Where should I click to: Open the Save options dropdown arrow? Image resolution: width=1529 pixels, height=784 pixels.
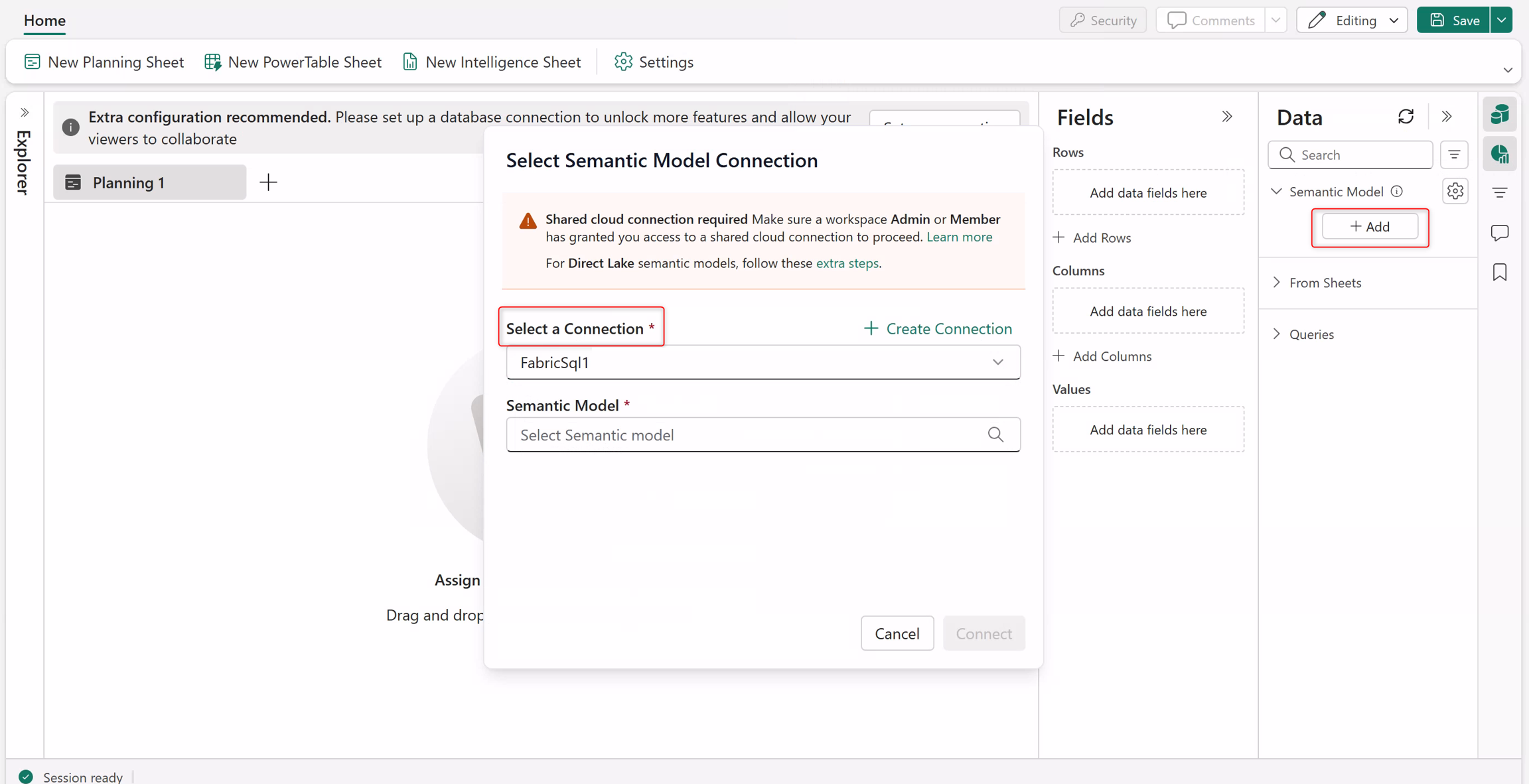[1502, 21]
